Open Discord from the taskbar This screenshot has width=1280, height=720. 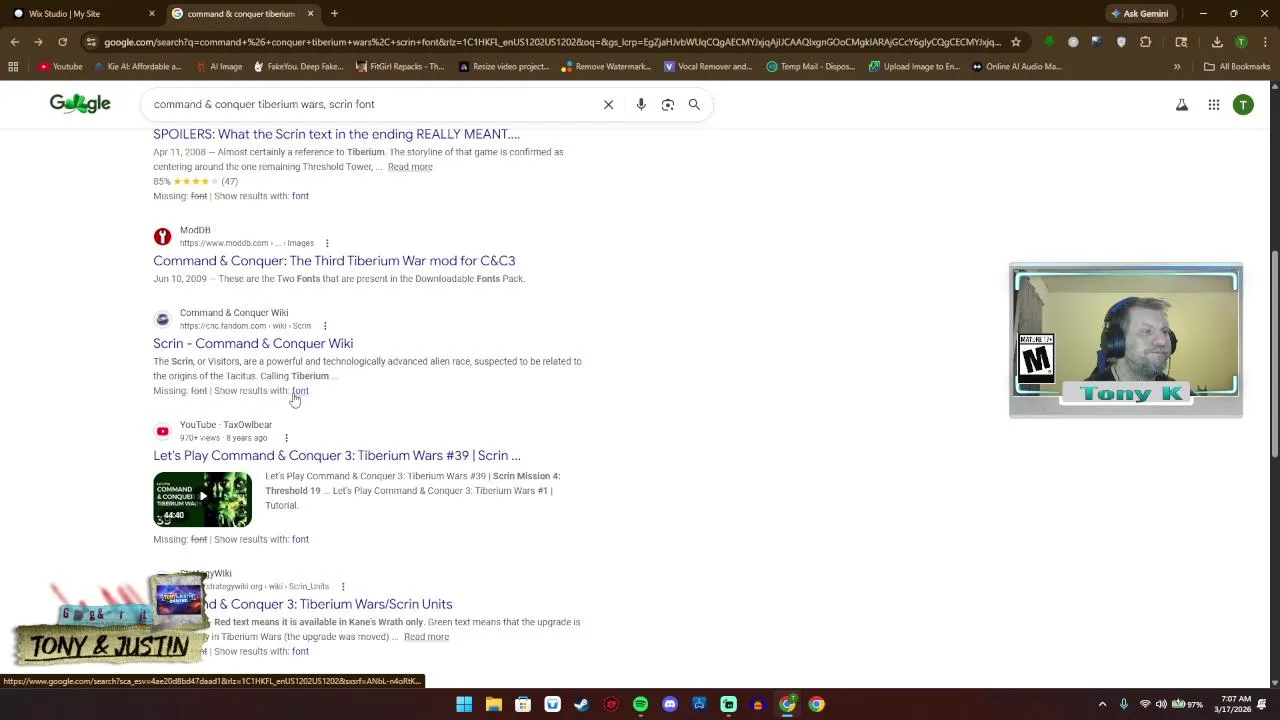tap(670, 704)
